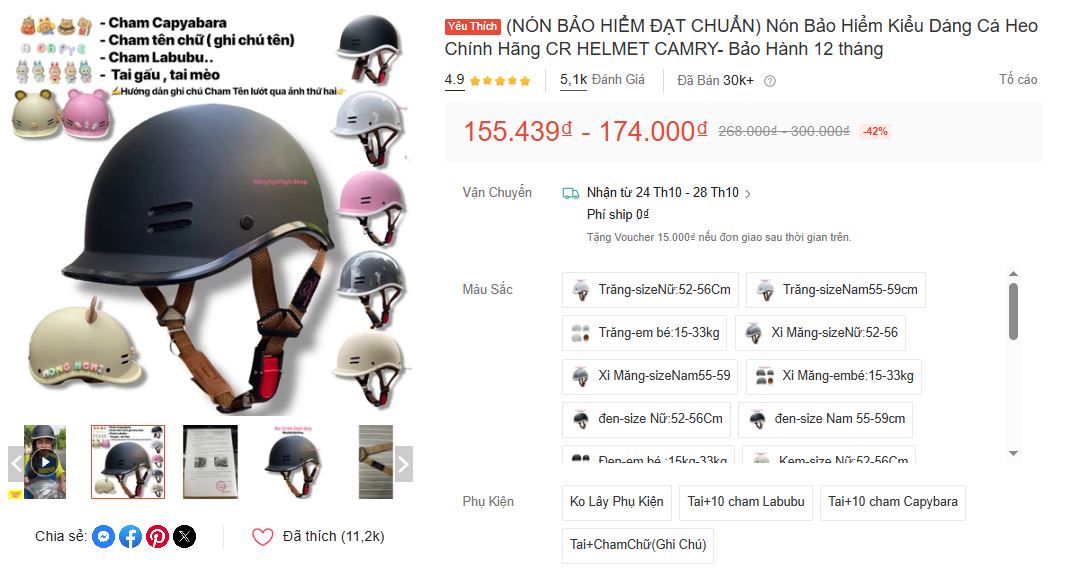The width and height of the screenshot is (1065, 576).
Task: Click the scrollbar down arrow in colors
Action: click(1013, 453)
